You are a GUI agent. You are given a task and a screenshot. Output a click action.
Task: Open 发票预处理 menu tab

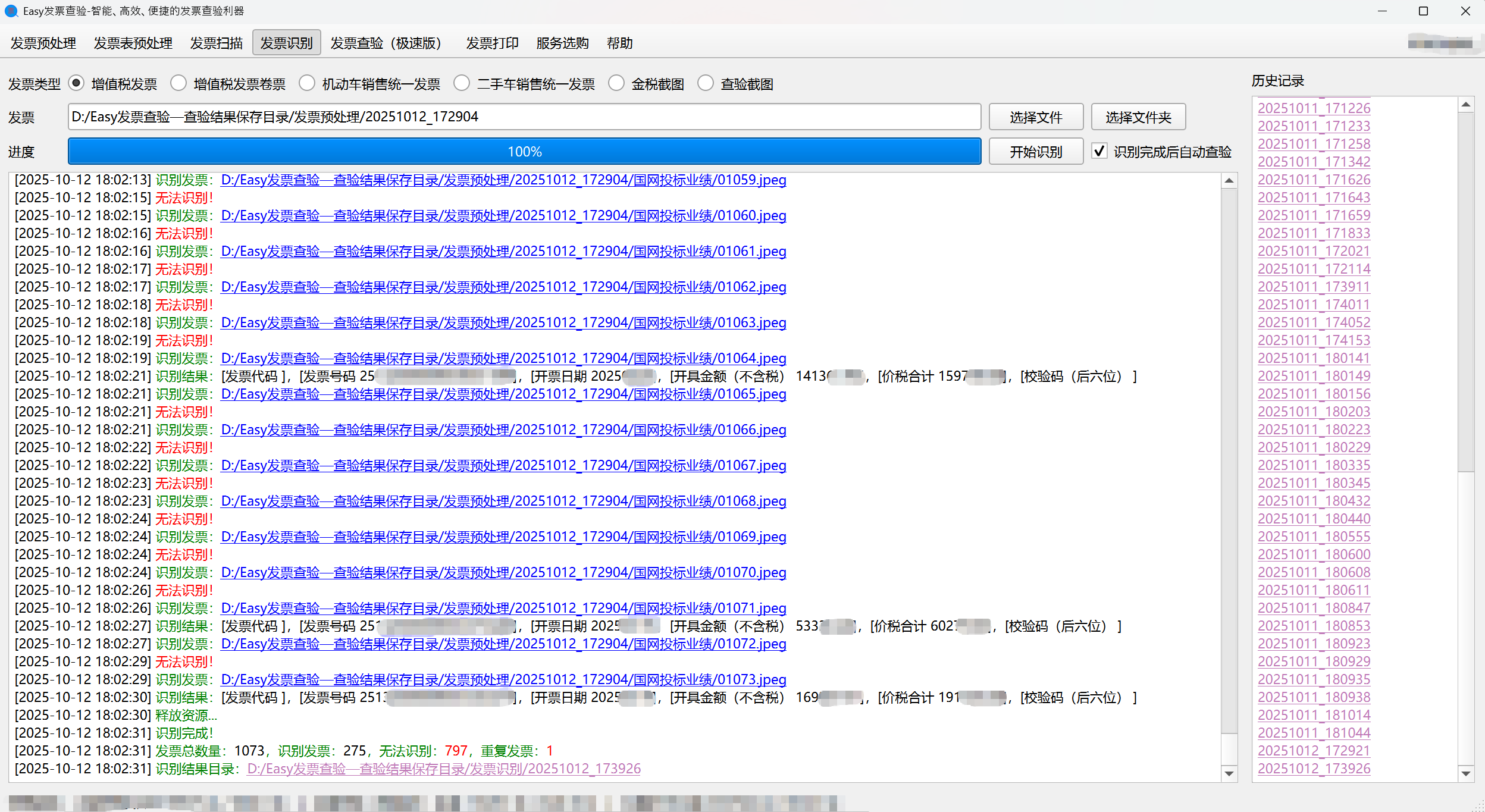tap(43, 43)
